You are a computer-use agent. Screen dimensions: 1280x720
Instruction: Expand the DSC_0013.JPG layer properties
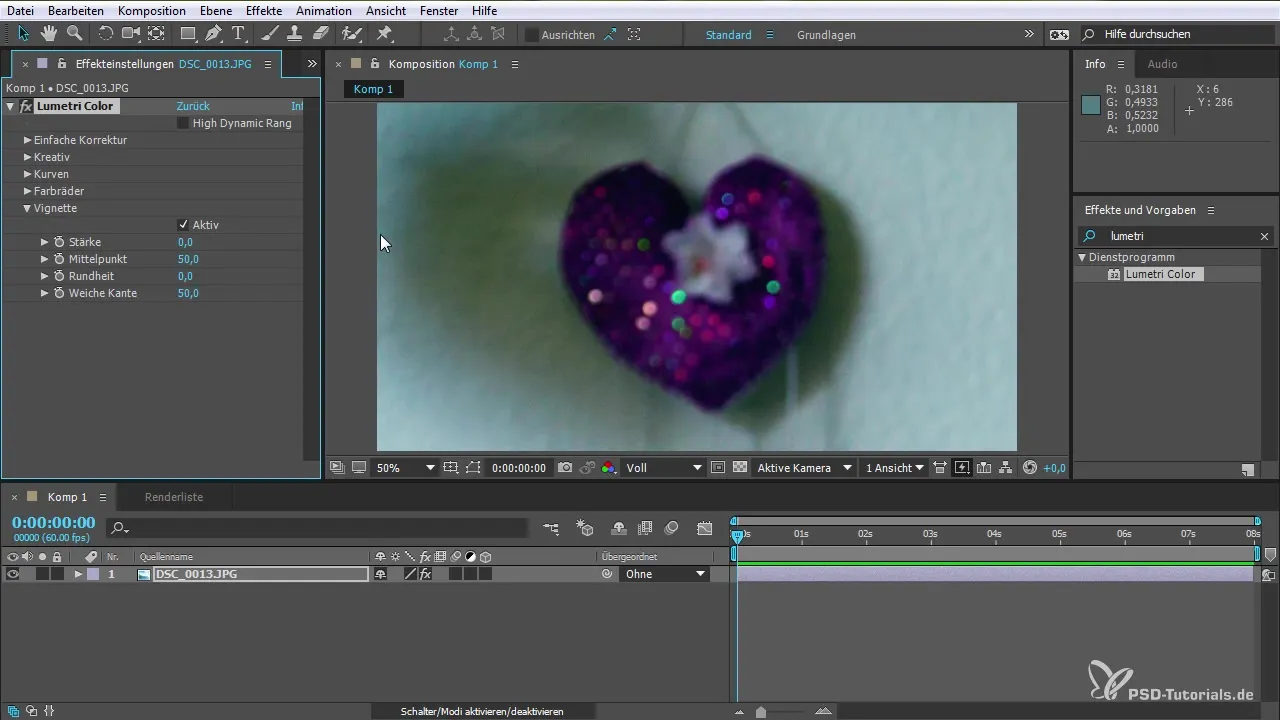tap(78, 574)
